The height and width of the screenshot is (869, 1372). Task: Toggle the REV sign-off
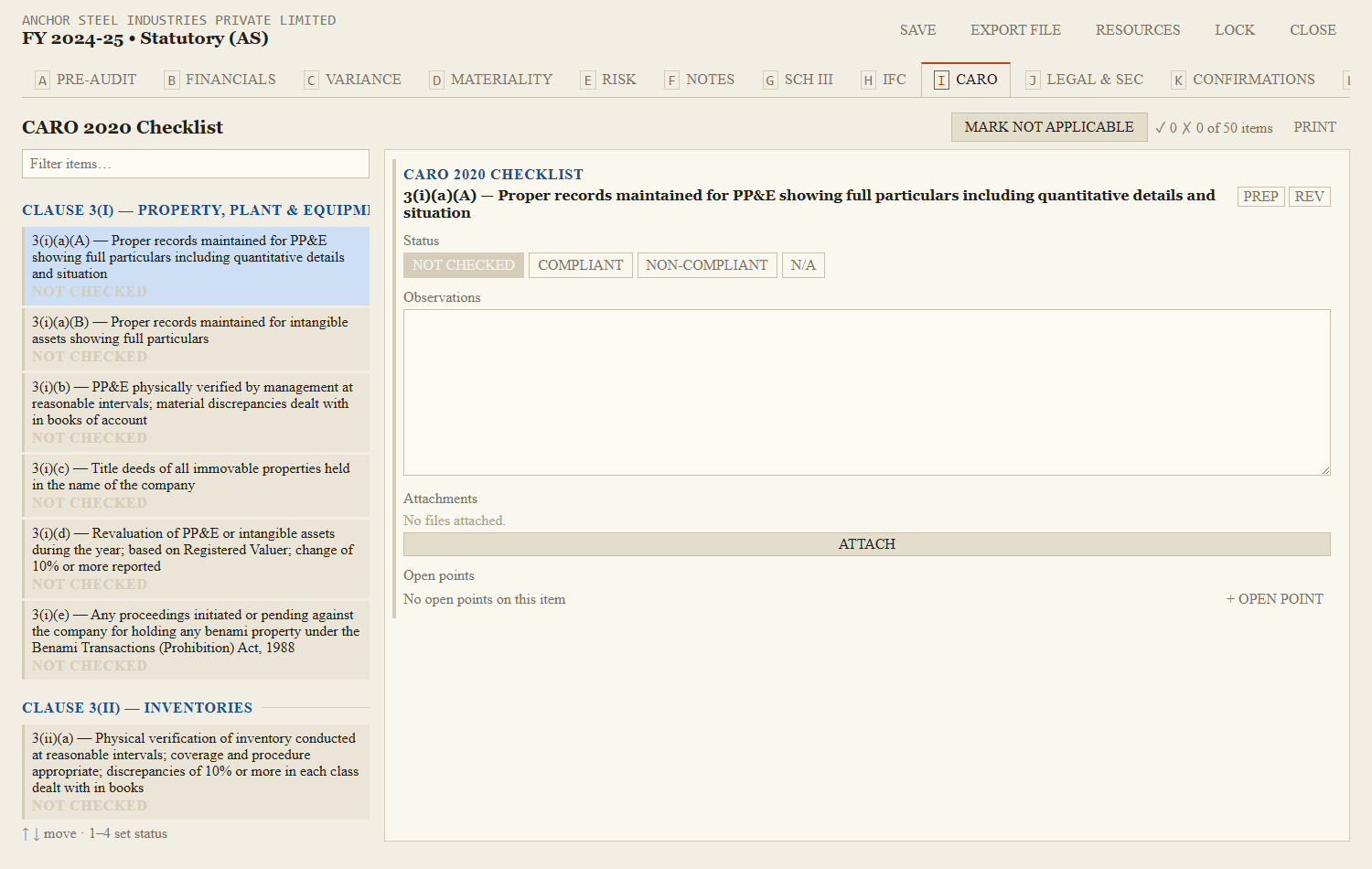click(x=1310, y=197)
